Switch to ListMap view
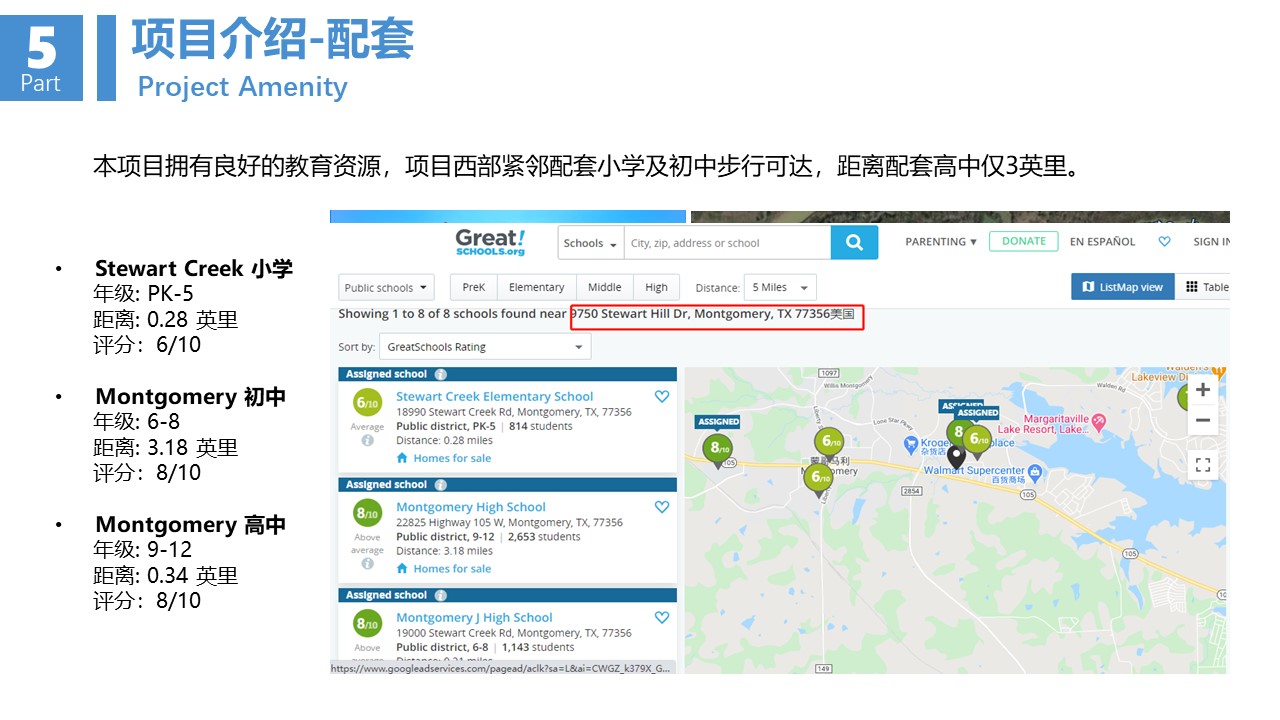Viewport: 1280px width, 720px height. tap(1122, 288)
